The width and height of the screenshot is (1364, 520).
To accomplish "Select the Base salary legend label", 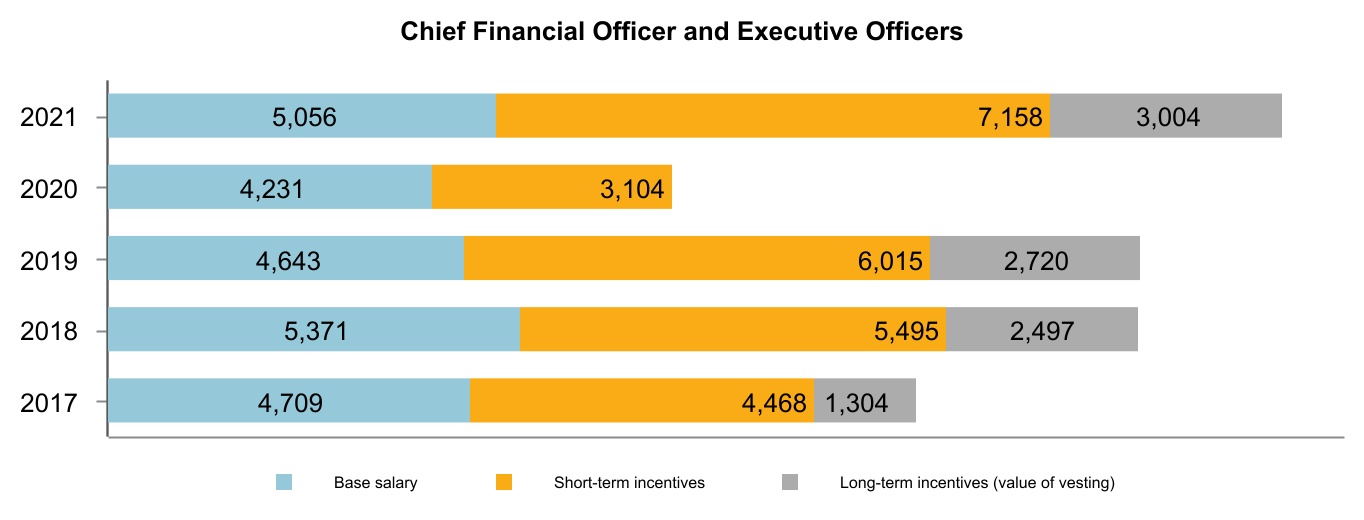I will (375, 483).
